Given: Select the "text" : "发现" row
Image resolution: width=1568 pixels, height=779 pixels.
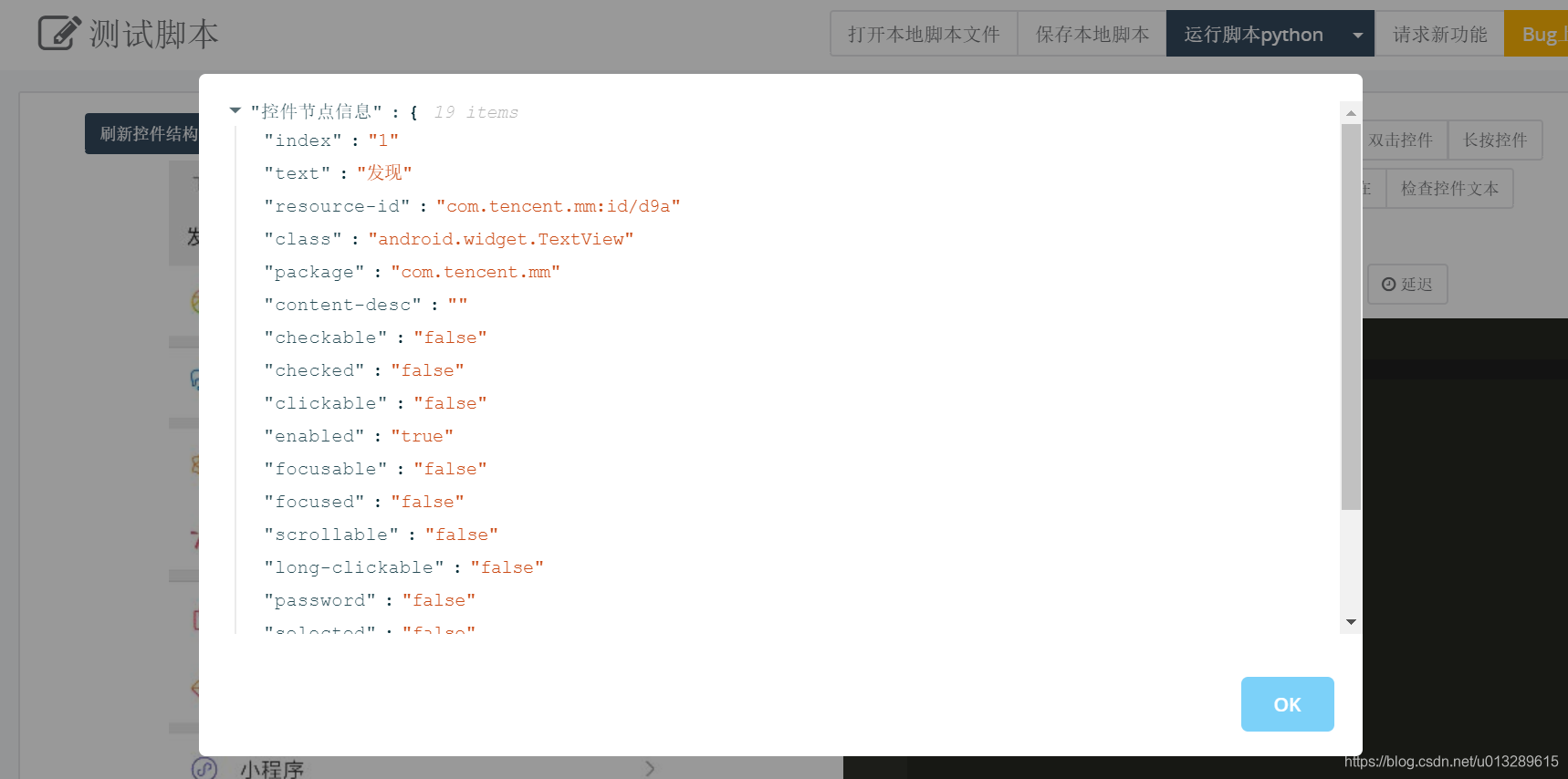Looking at the screenshot, I should pos(338,173).
